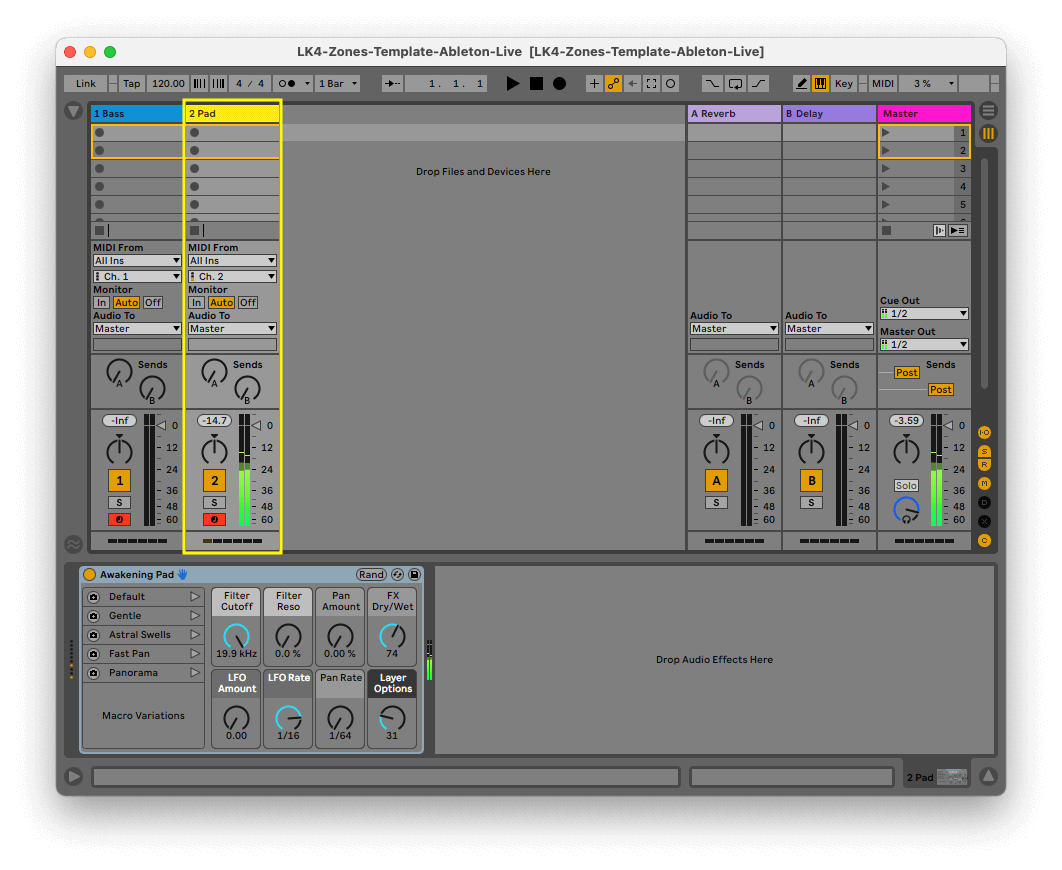
Task: Click Capture MIDI bracket icon
Action: coord(651,83)
